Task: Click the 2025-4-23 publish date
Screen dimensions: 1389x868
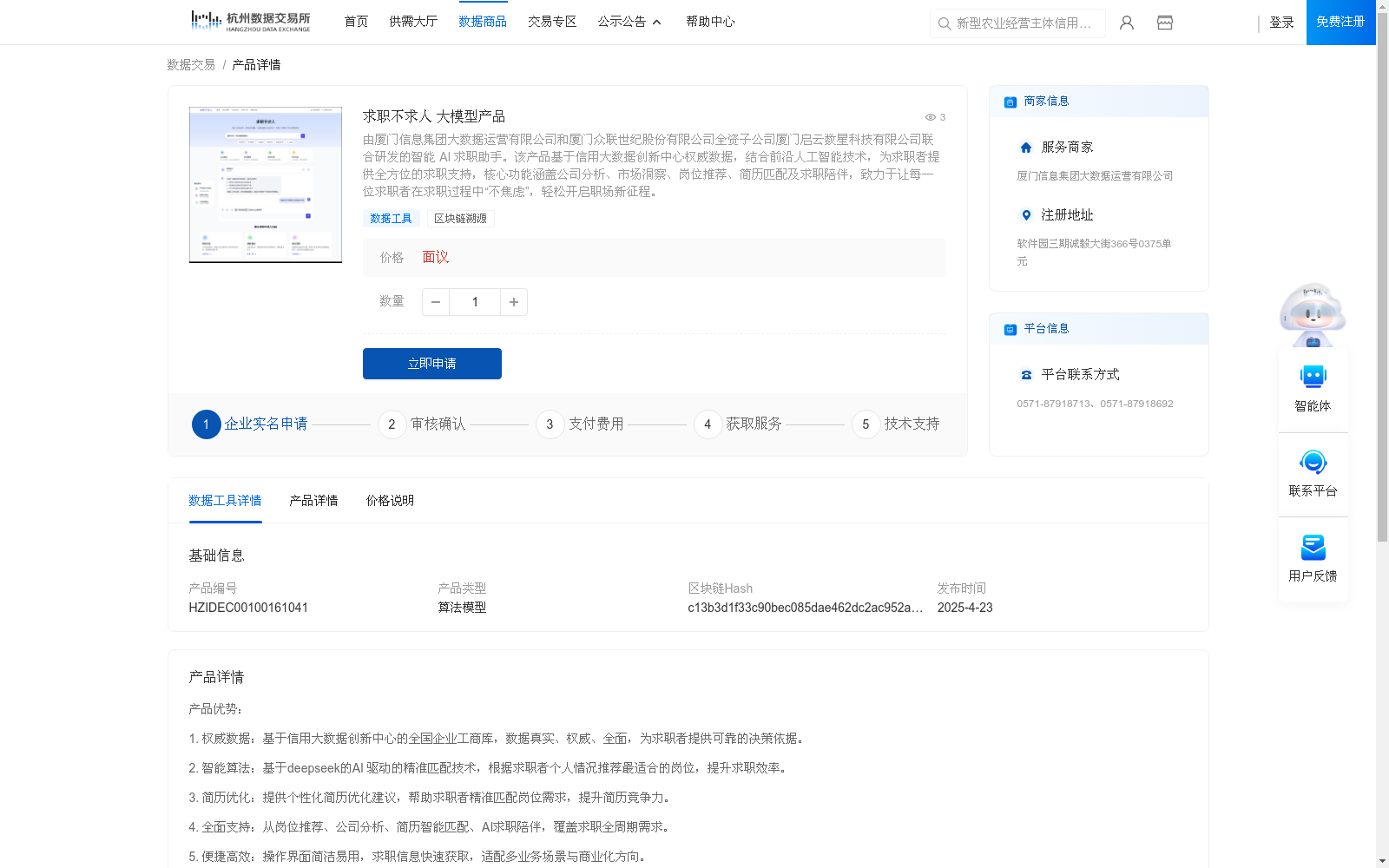Action: pyautogui.click(x=964, y=608)
